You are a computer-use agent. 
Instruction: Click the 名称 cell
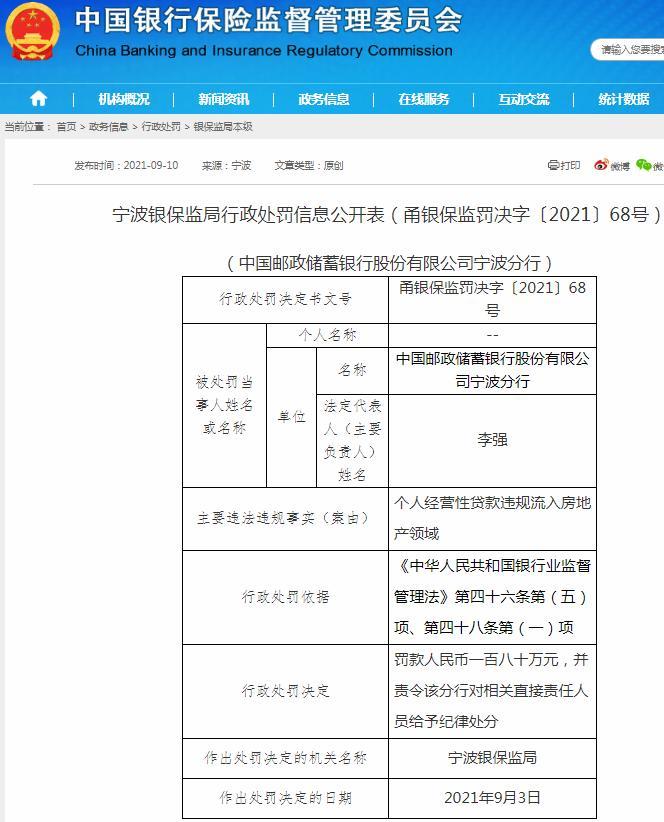(352, 371)
